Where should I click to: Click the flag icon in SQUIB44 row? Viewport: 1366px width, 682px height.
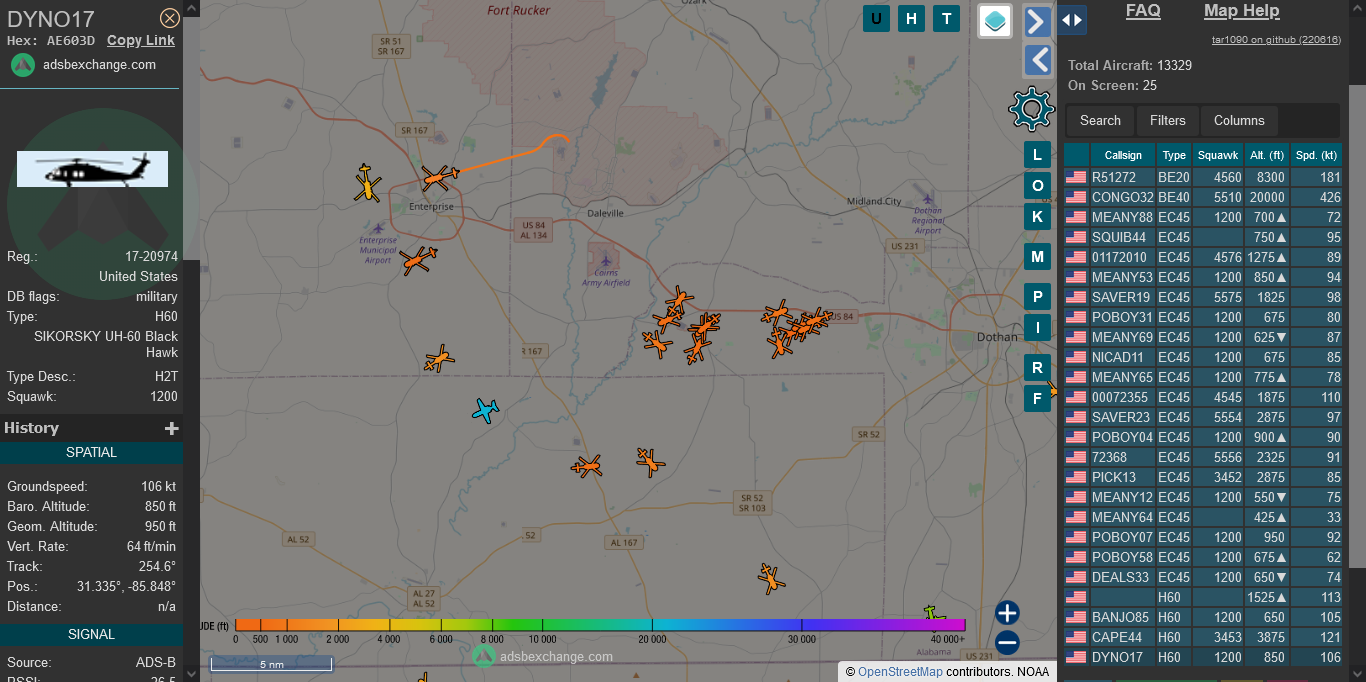click(1076, 237)
